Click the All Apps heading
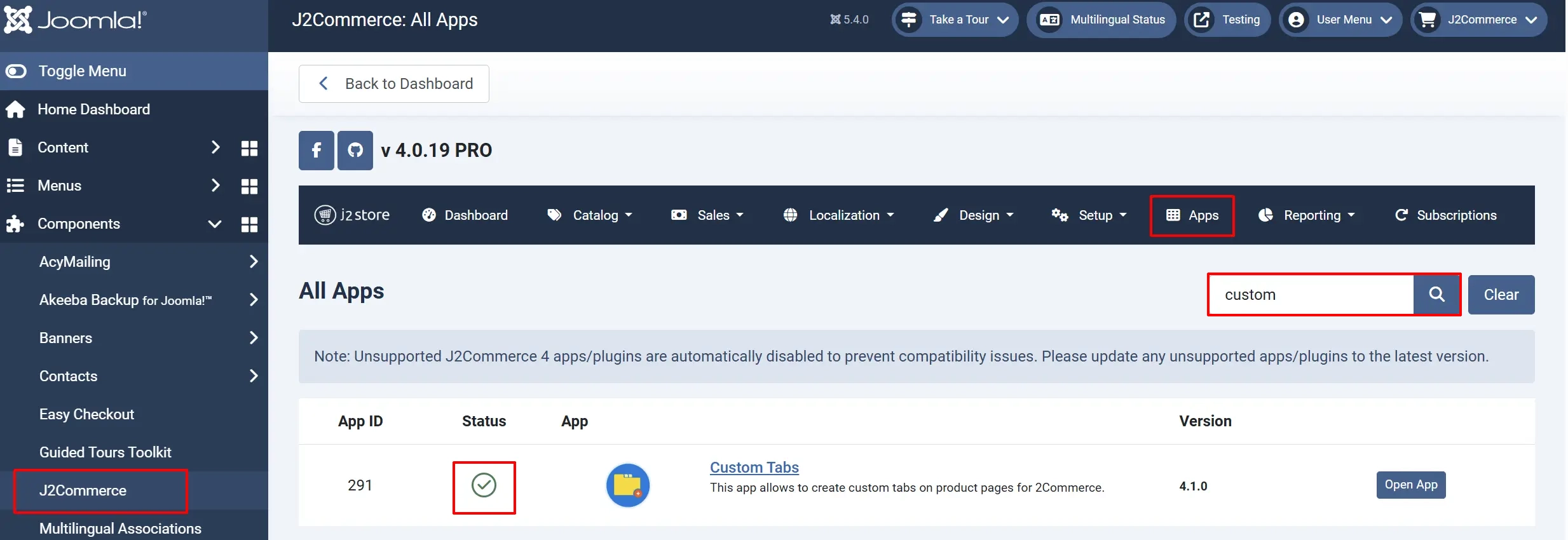1568x540 pixels. [341, 291]
